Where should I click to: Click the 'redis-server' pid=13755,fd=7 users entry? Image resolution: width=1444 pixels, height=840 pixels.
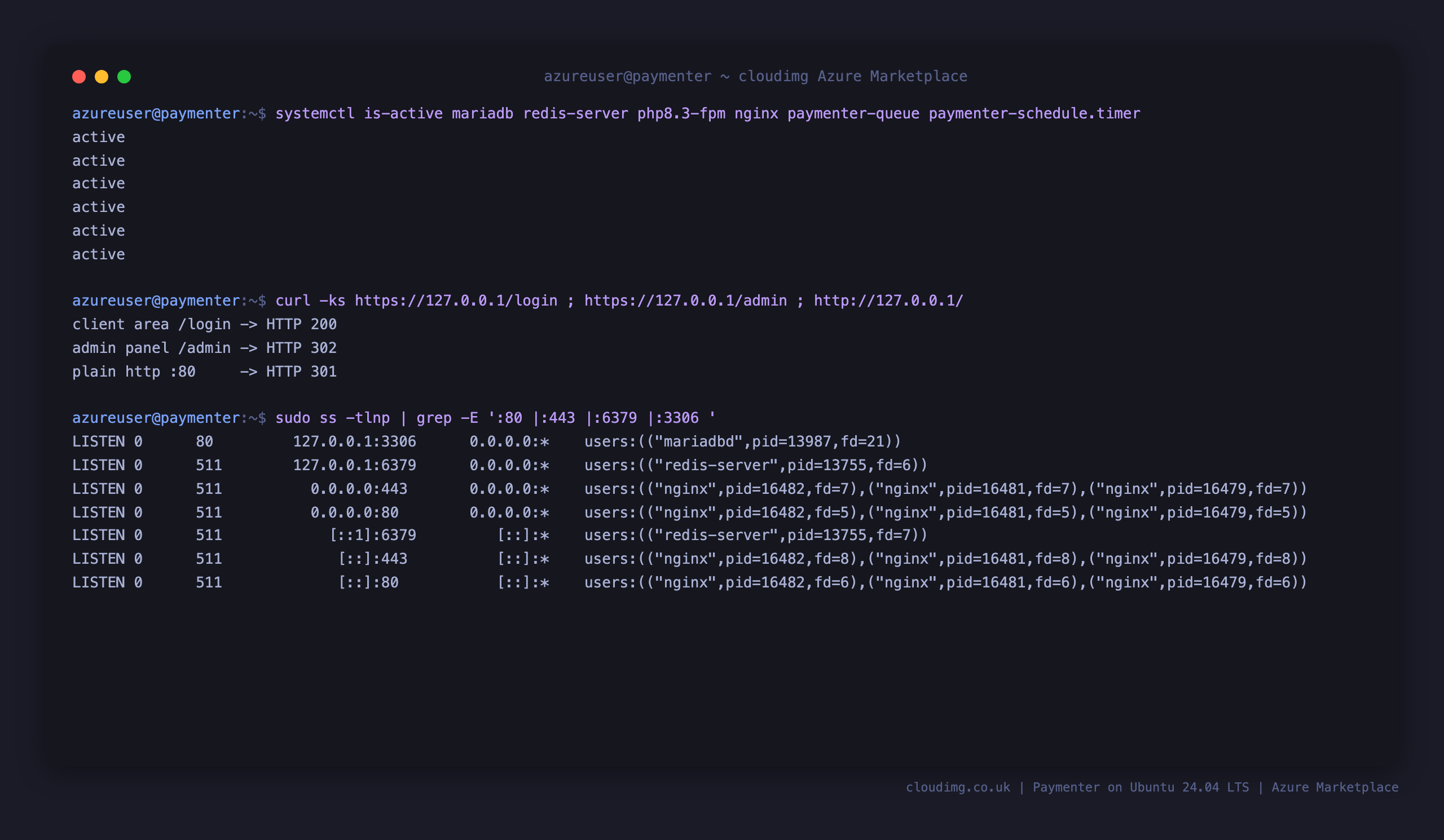[756, 535]
